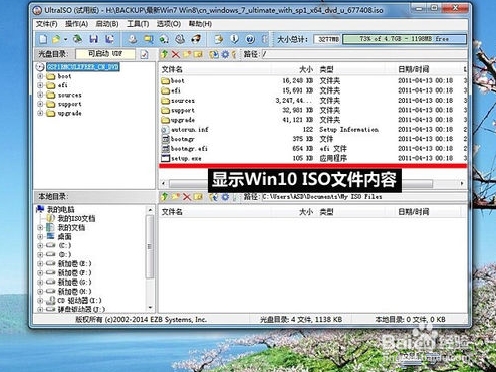Click the image file list horizontal scrollbar thumb
Image resolution: width=496 pixels, height=372 pixels.
(301, 183)
